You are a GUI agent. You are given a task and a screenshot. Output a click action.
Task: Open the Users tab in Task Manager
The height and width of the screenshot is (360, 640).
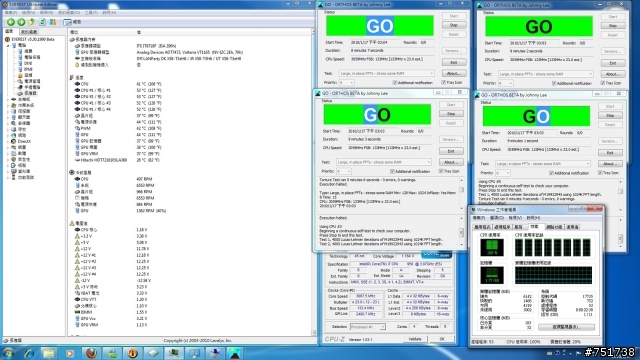572,227
